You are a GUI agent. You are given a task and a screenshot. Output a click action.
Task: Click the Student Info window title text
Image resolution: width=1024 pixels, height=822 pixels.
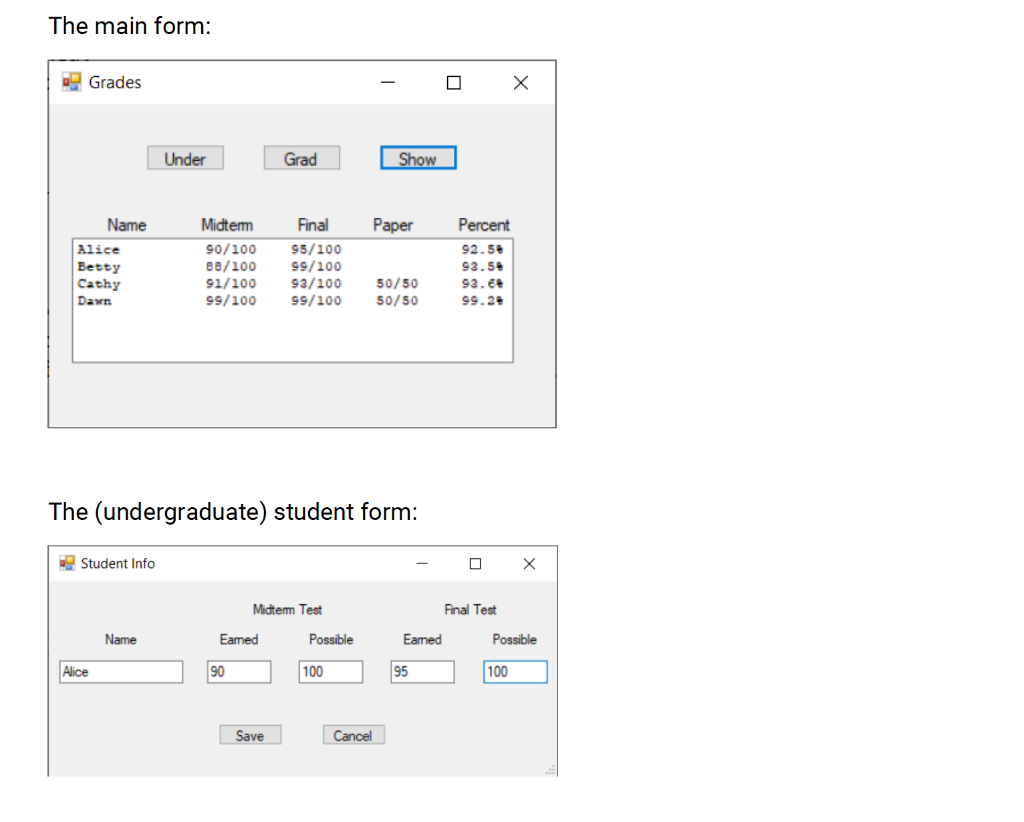click(118, 563)
